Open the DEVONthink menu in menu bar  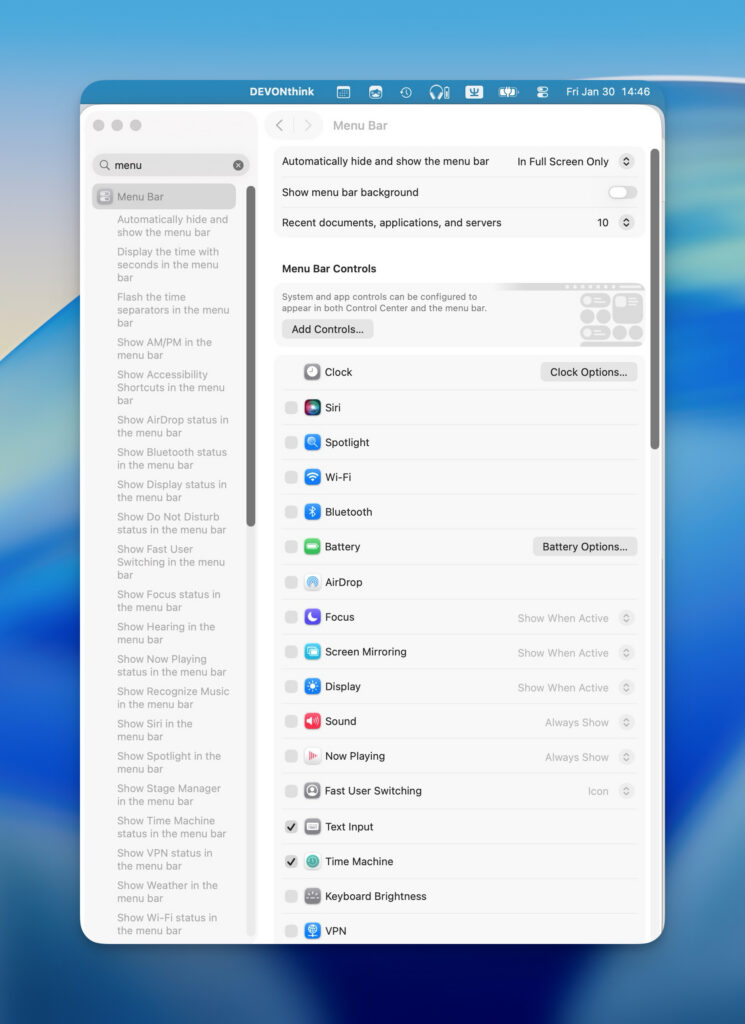pos(282,92)
